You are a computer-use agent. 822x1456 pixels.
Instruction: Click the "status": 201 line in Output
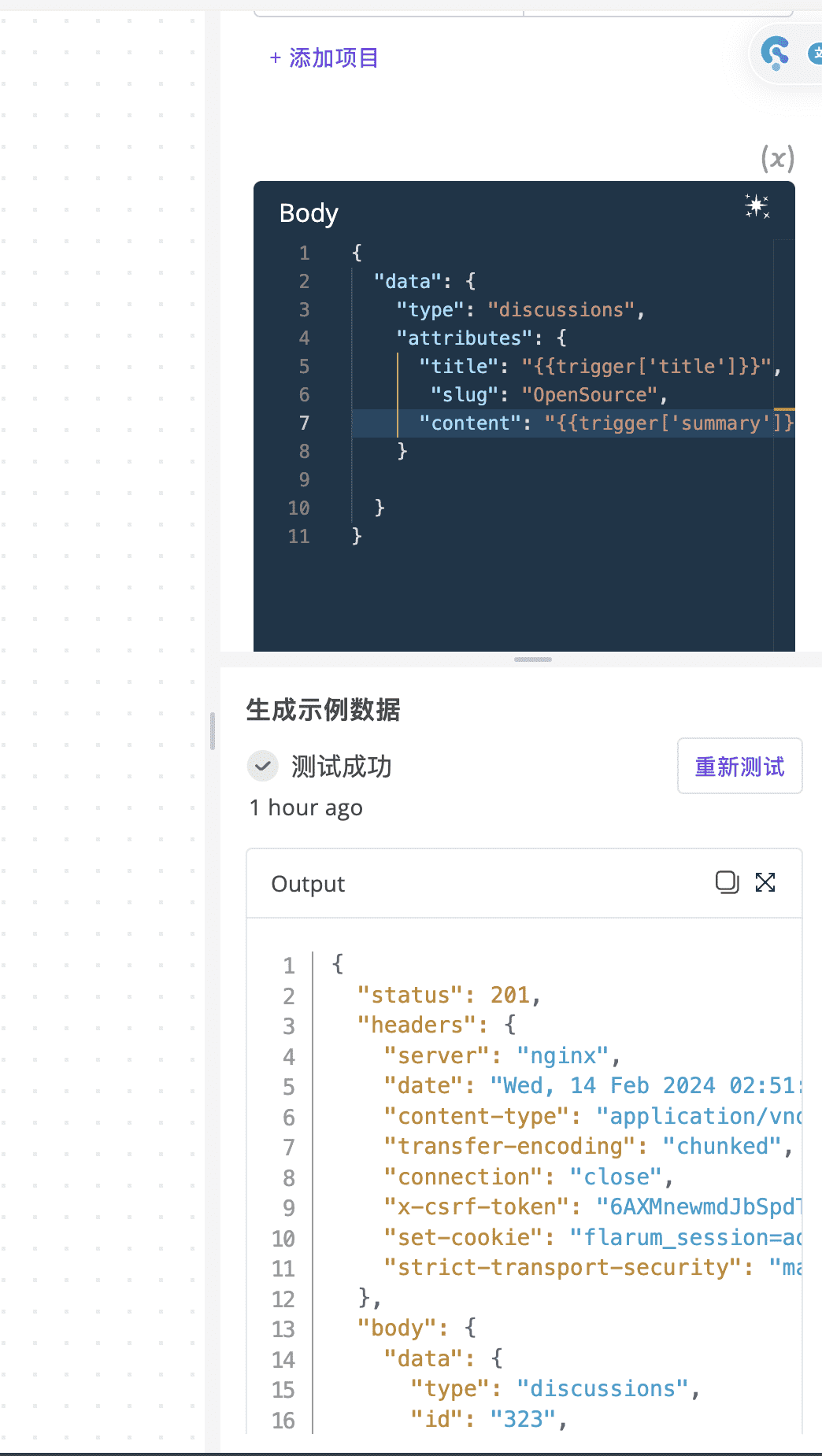449,996
